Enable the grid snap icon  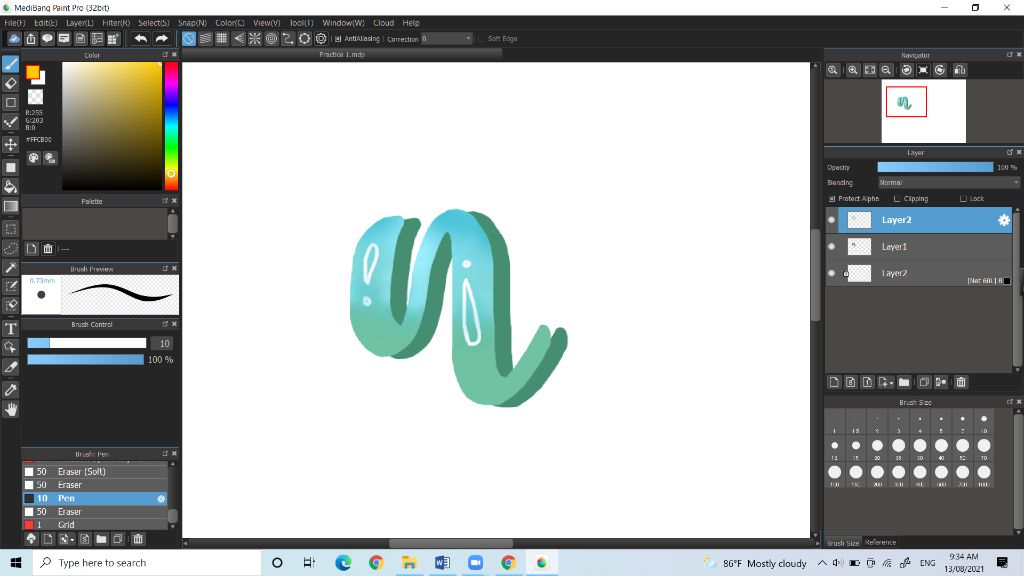(x=221, y=39)
